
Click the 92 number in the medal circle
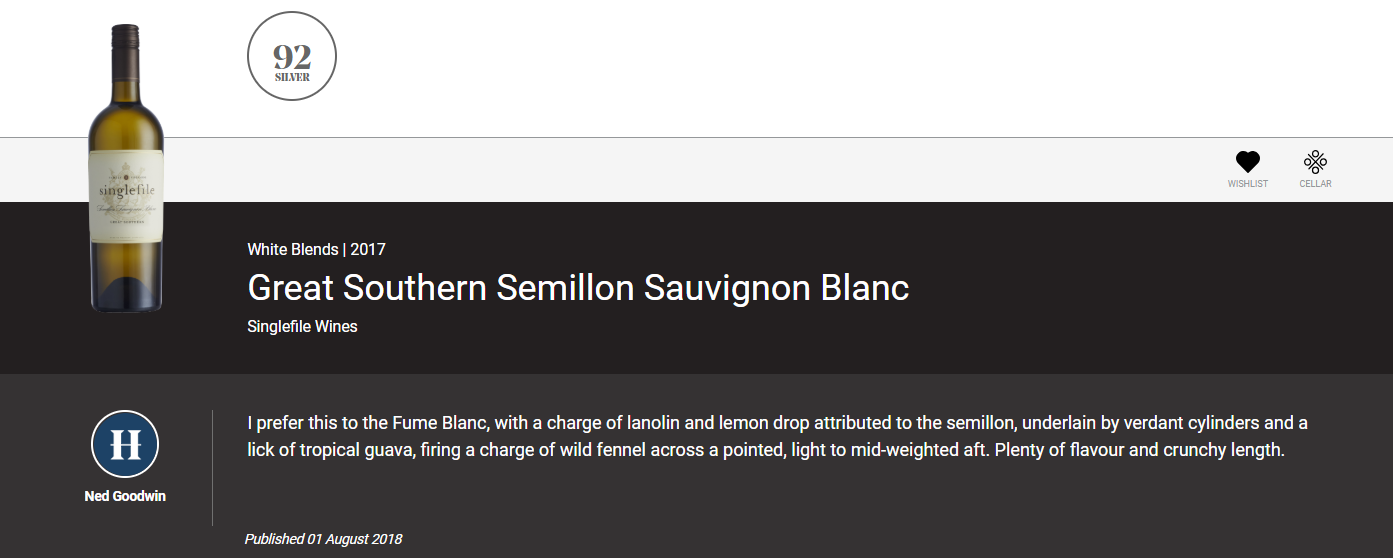point(292,57)
